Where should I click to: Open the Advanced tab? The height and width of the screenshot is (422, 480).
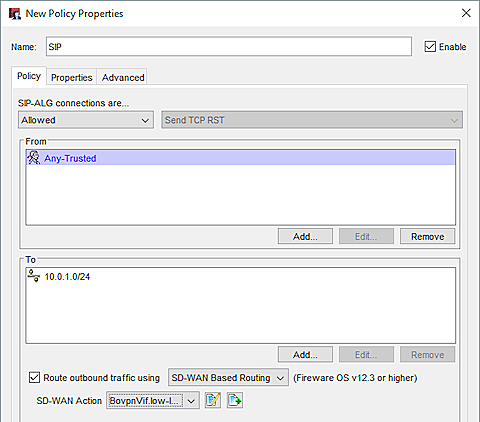tap(123, 77)
